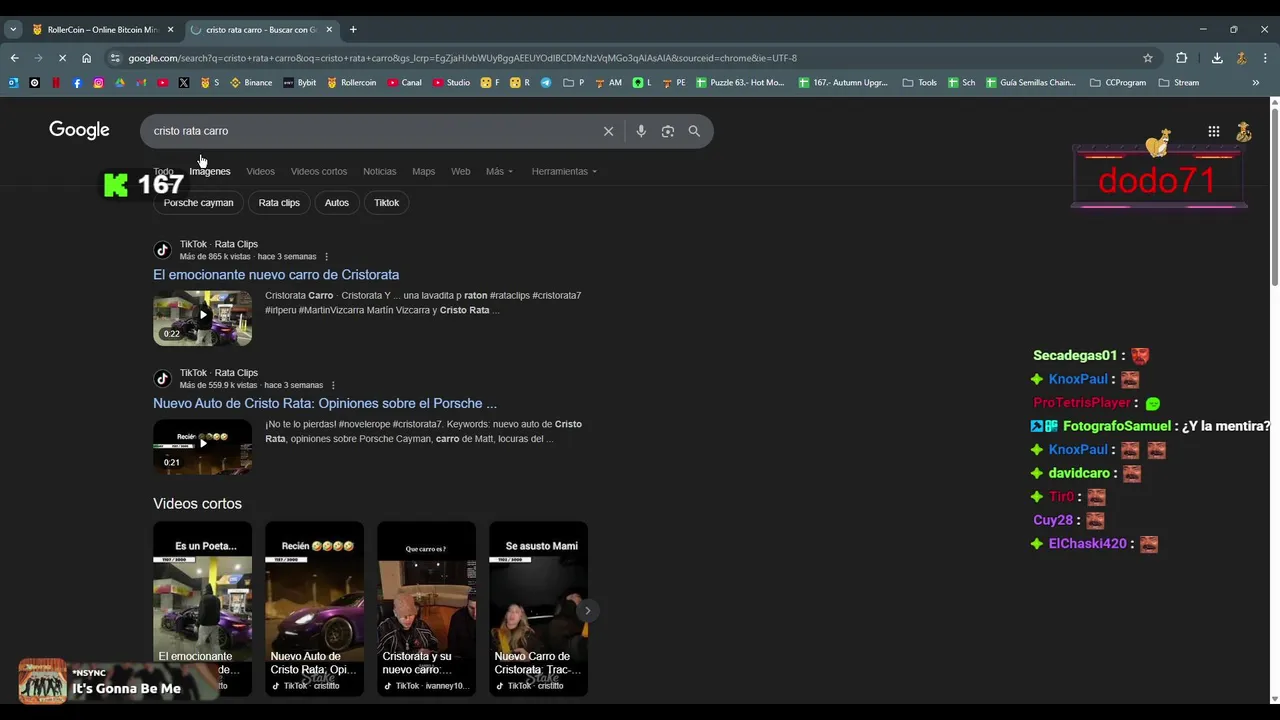Play the 0:22 video thumbnail
1280x720 pixels.
click(x=203, y=318)
